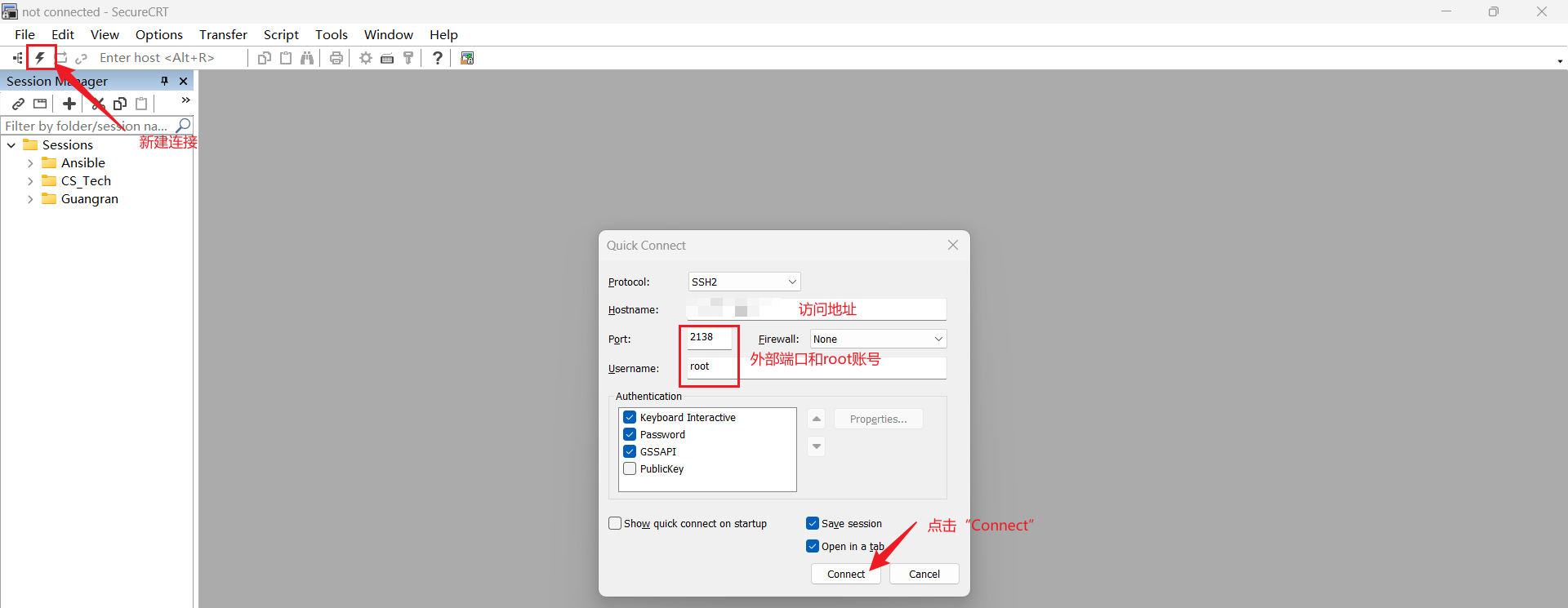Viewport: 1568px width, 608px height.
Task: Close the Quick Connect dialog
Action: point(953,245)
